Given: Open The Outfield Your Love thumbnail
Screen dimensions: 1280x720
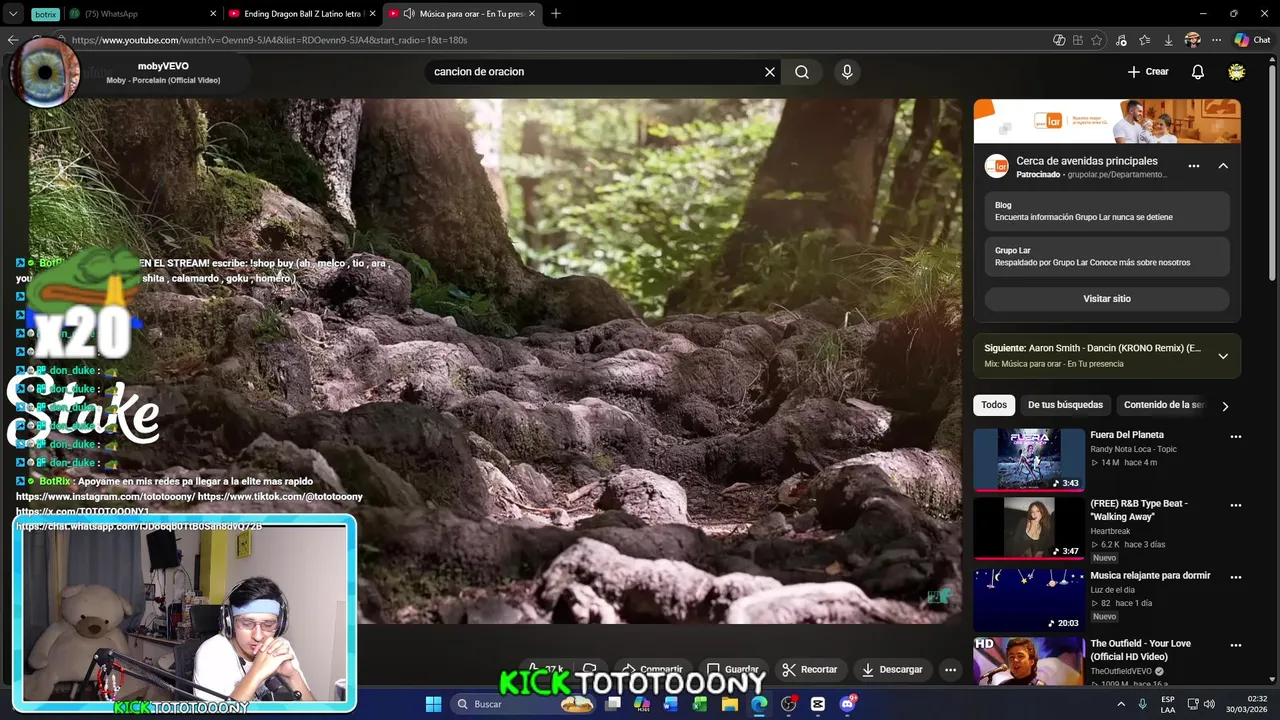Looking at the screenshot, I should click(x=1029, y=660).
